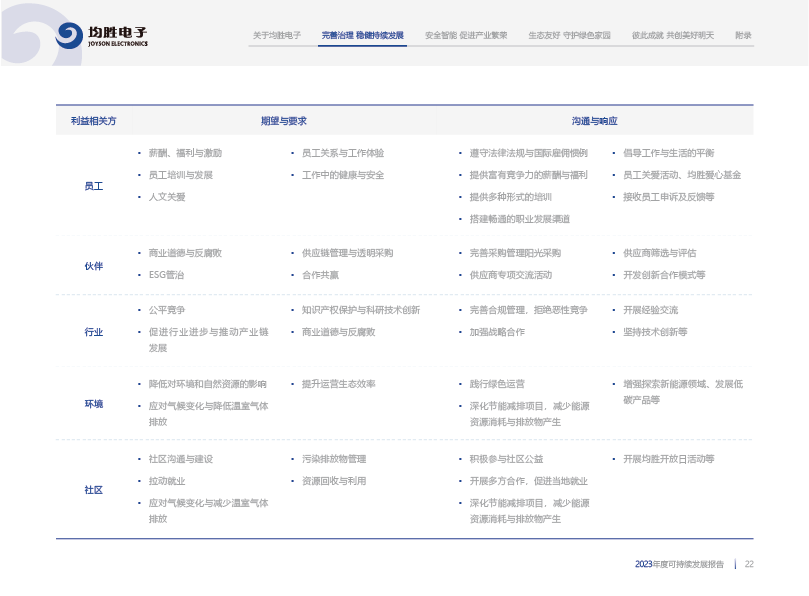Click 开展均胜开放日活动等 text
The width and height of the screenshot is (809, 596).
pos(668,459)
